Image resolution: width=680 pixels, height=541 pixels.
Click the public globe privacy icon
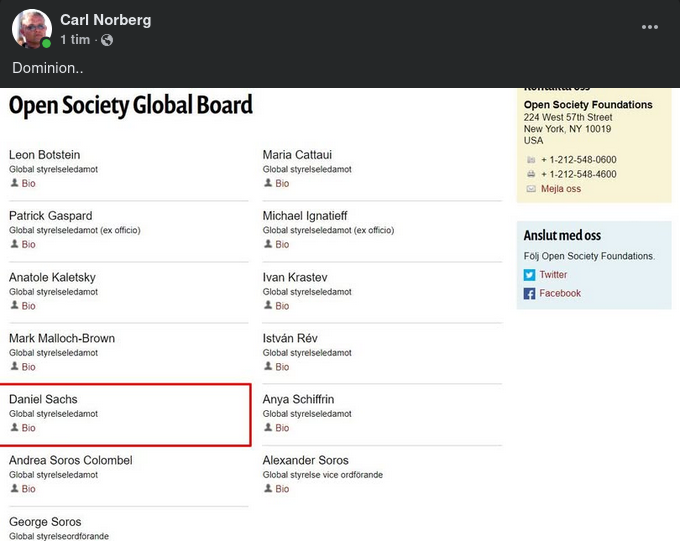click(107, 40)
